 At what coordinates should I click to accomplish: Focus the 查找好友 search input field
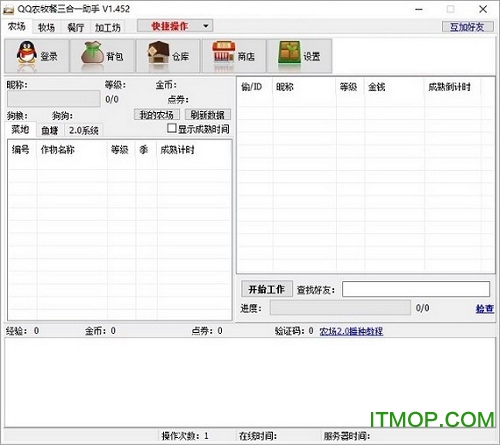pos(416,289)
